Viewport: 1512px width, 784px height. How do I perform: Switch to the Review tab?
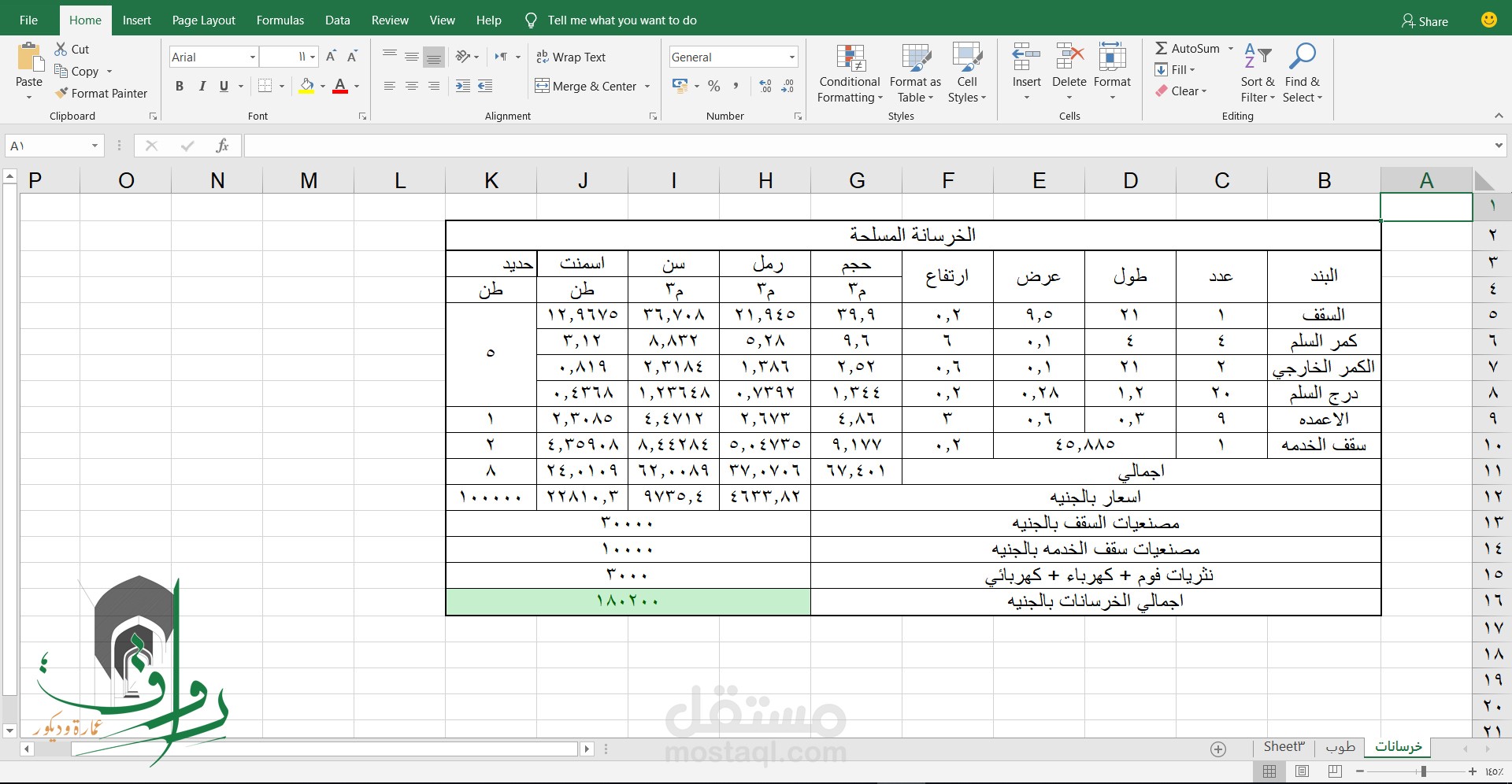click(x=390, y=20)
